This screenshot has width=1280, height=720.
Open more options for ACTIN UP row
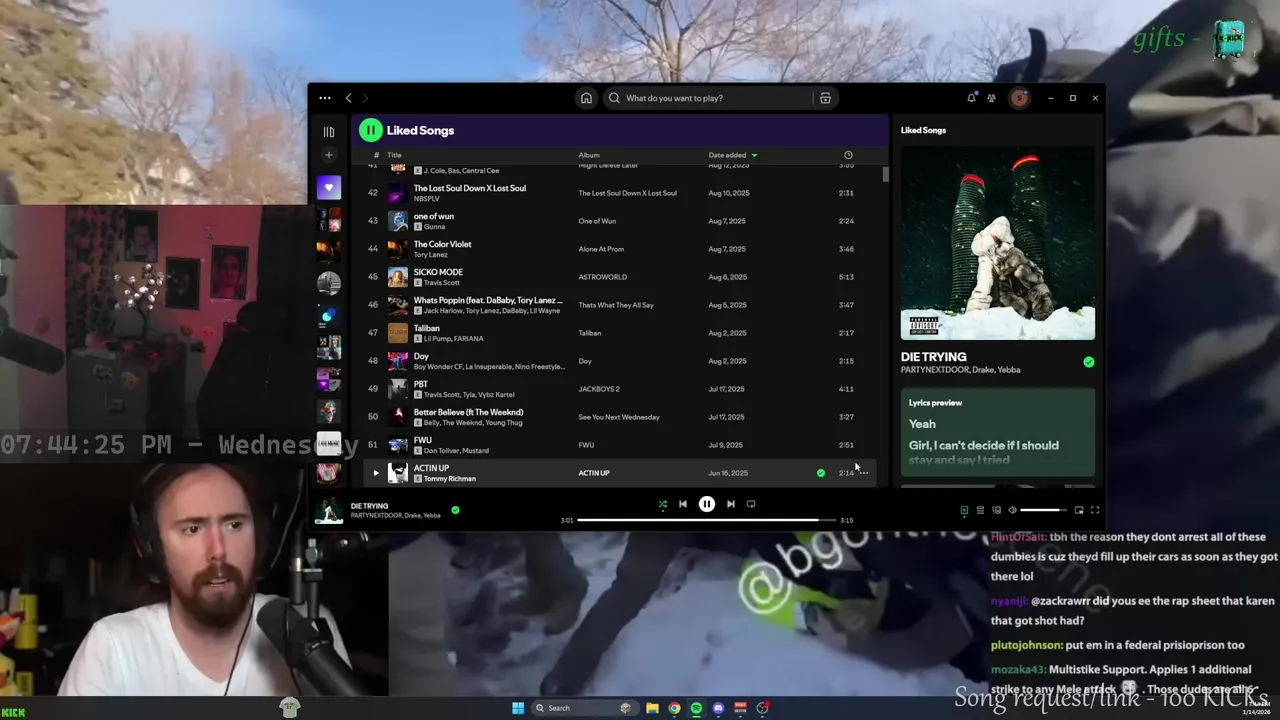(864, 473)
